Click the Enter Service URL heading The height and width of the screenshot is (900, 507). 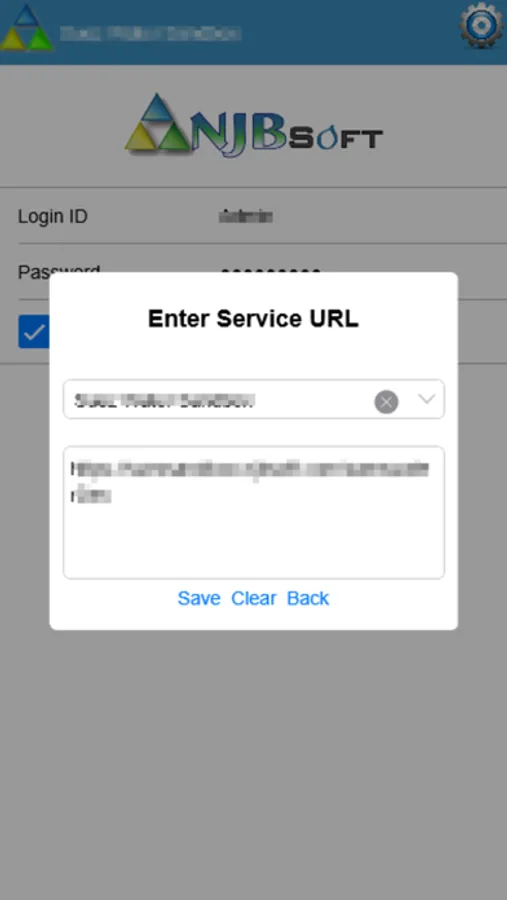coord(253,319)
